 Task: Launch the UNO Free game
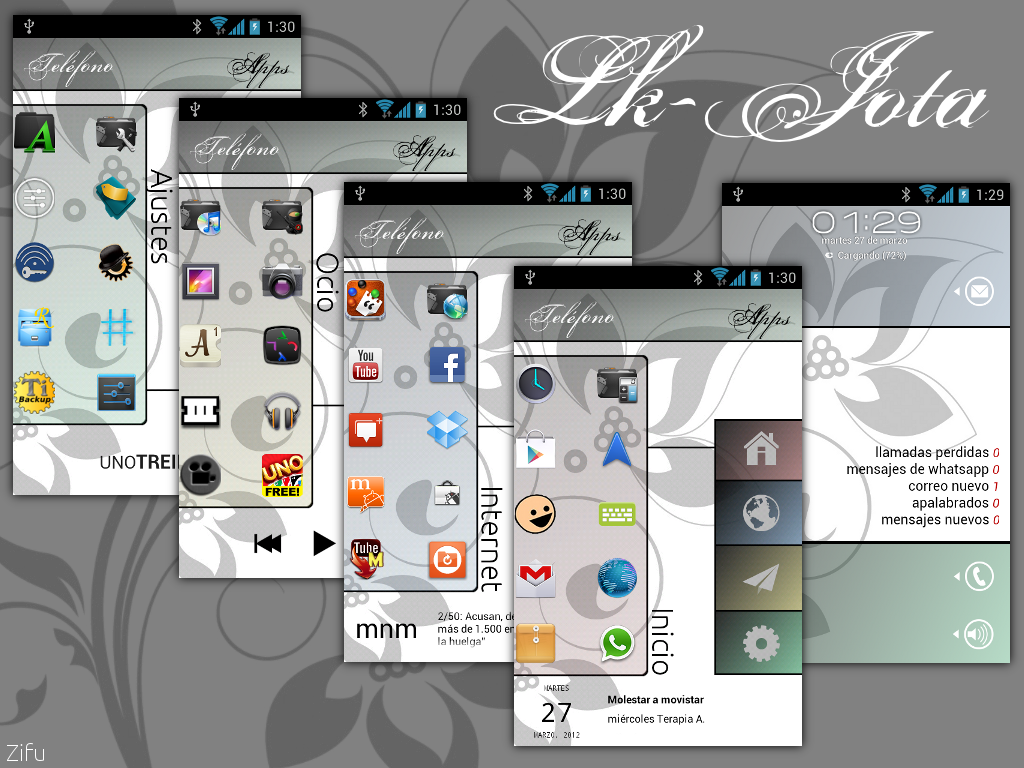pyautogui.click(x=282, y=476)
